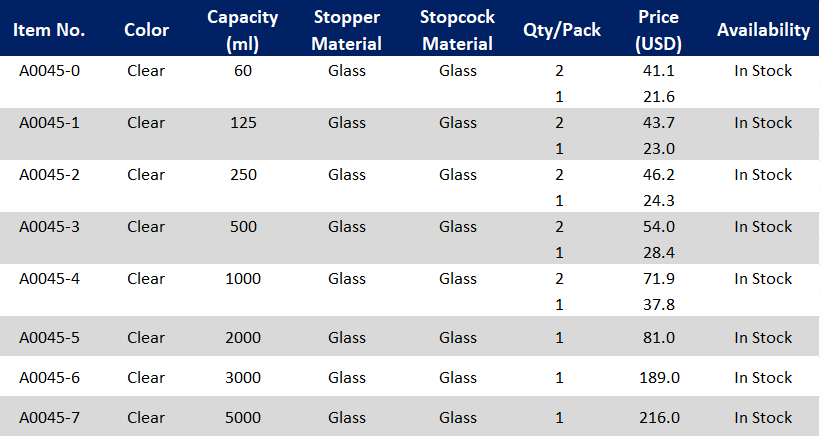Select the Availability column header
Viewport: 820px width, 436px height.
tap(763, 30)
